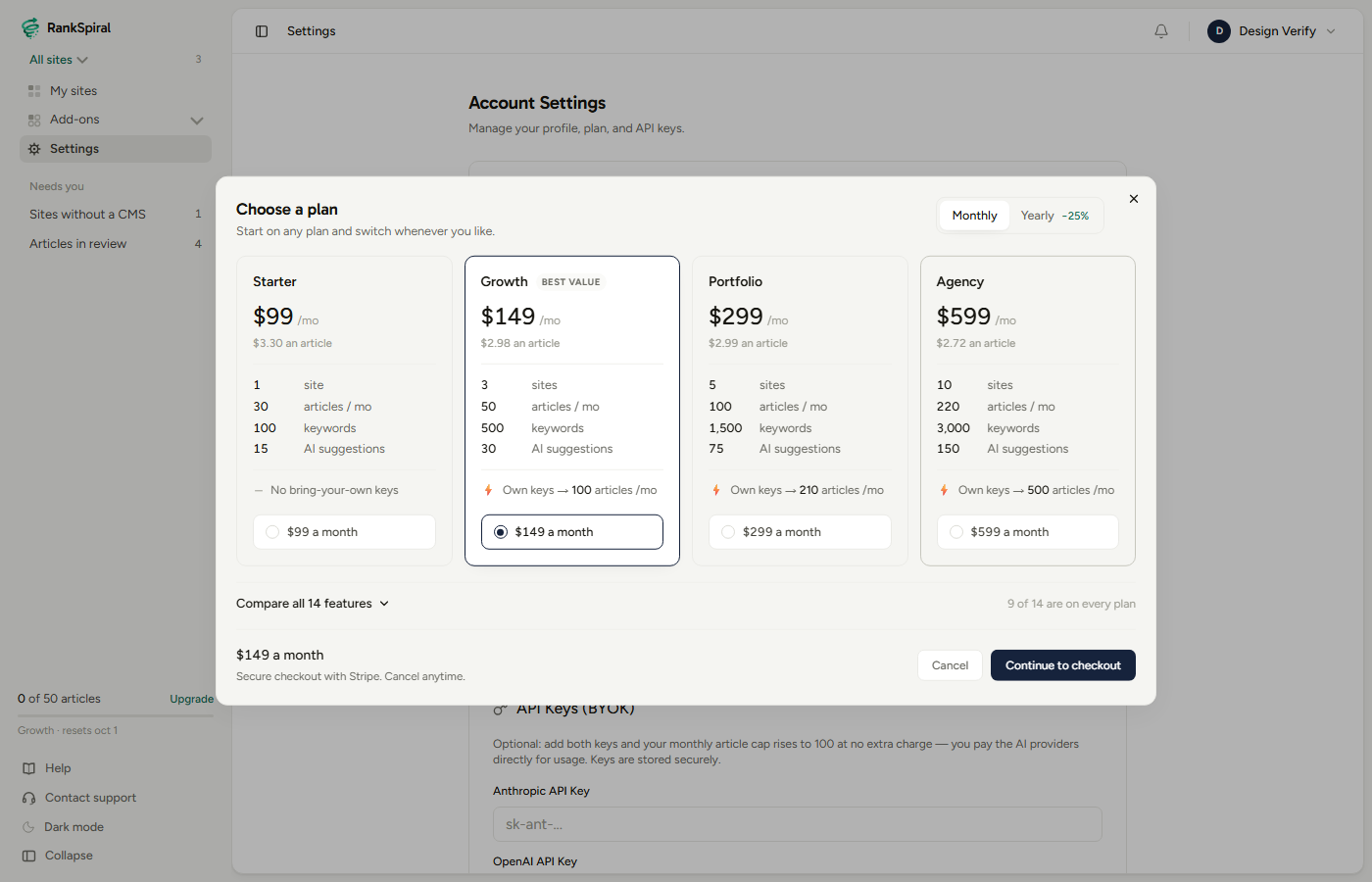
Task: Select the $149 a month radio option
Action: (x=572, y=532)
